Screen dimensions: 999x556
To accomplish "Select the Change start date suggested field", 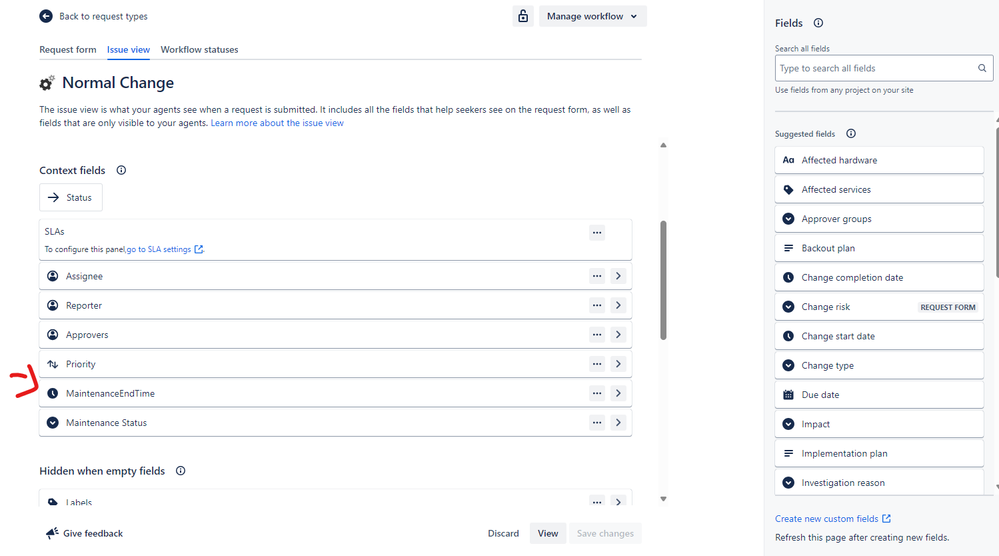I will [x=879, y=336].
